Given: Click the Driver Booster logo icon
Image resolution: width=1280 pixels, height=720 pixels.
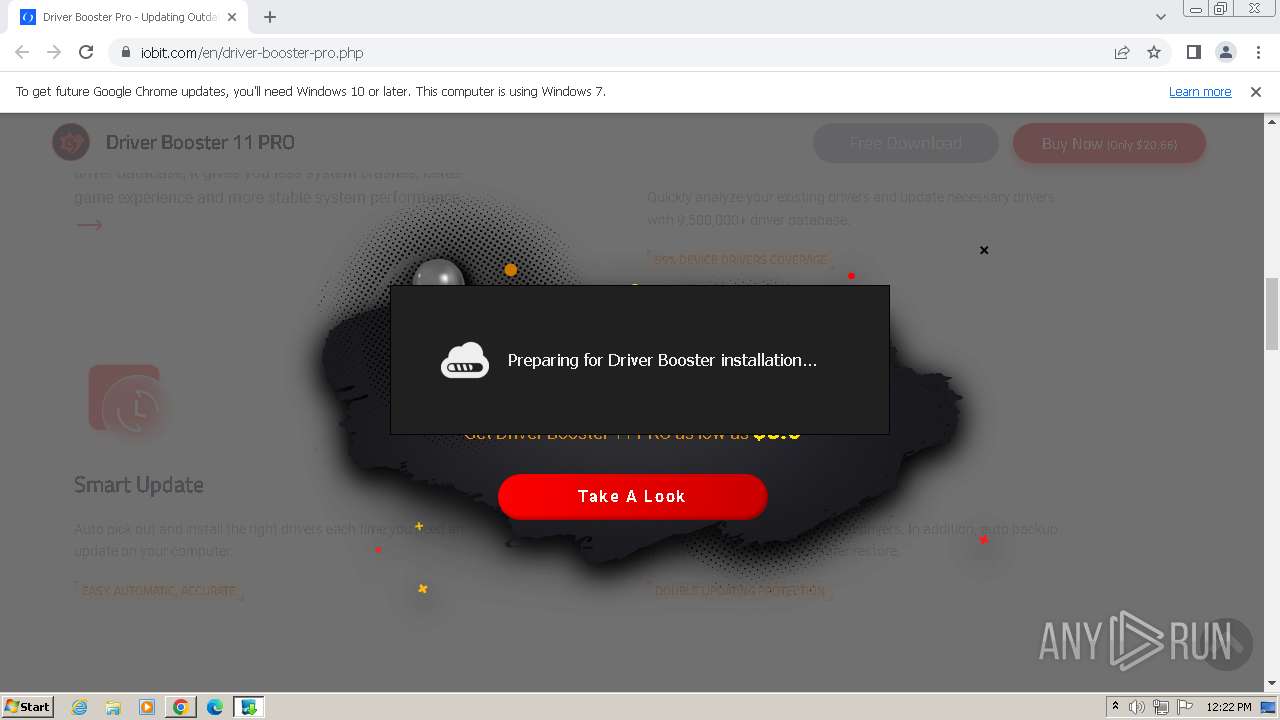Looking at the screenshot, I should [x=71, y=142].
